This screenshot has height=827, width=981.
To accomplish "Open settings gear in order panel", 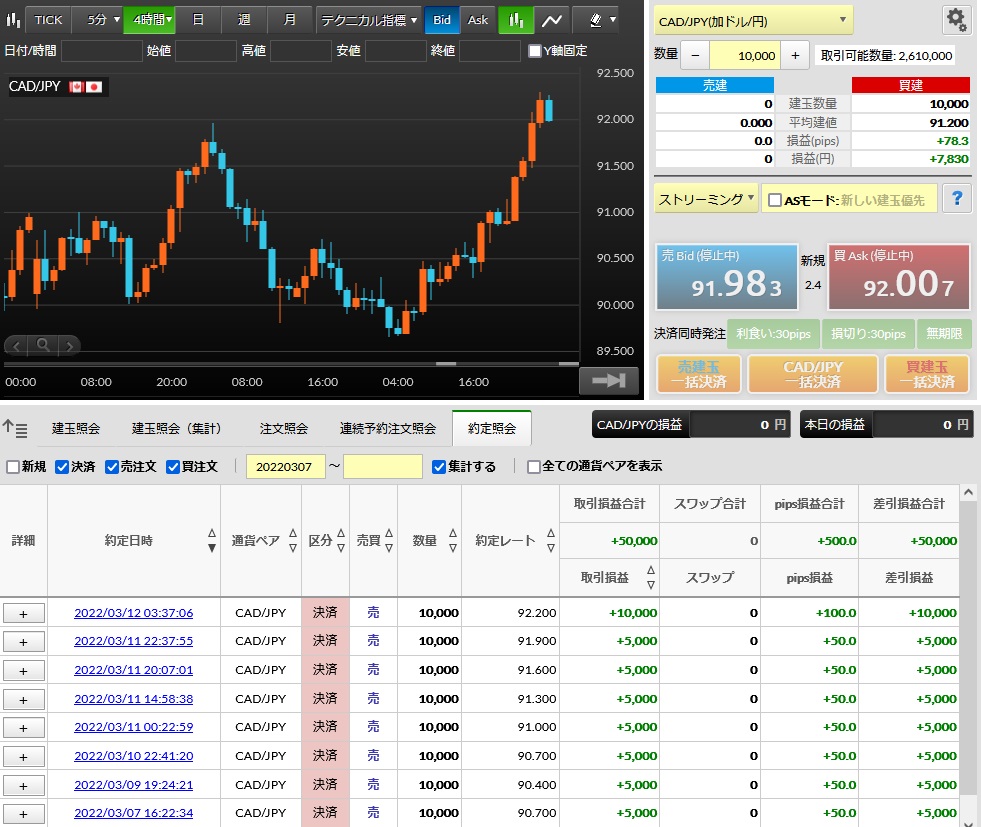I will click(x=955, y=20).
